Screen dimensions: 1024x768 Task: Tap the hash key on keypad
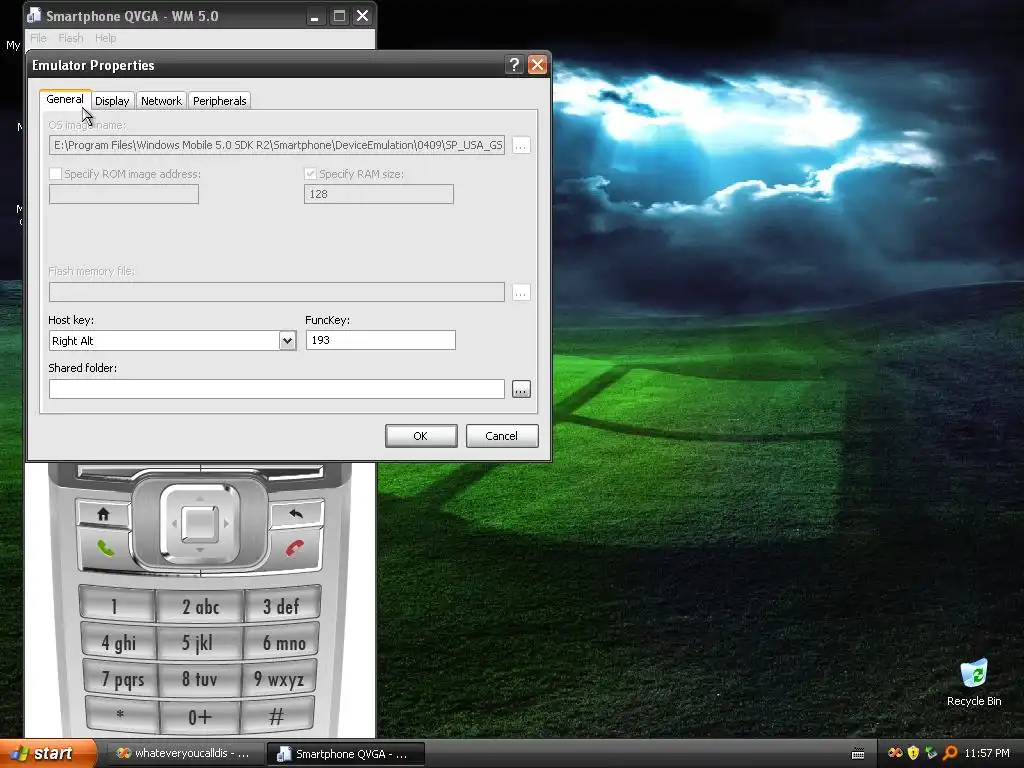pyautogui.click(x=277, y=716)
